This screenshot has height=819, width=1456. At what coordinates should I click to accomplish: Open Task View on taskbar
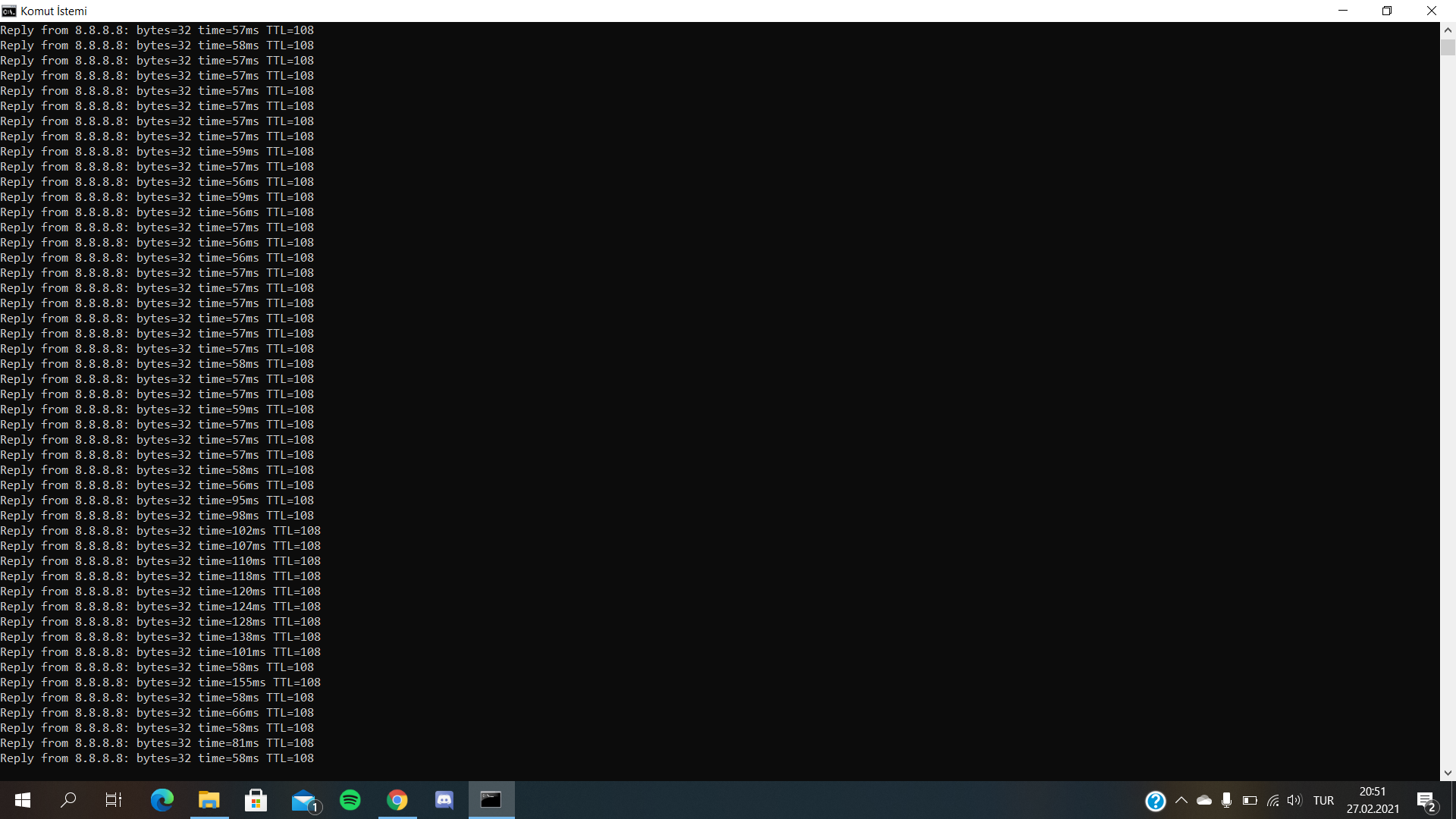[x=114, y=800]
